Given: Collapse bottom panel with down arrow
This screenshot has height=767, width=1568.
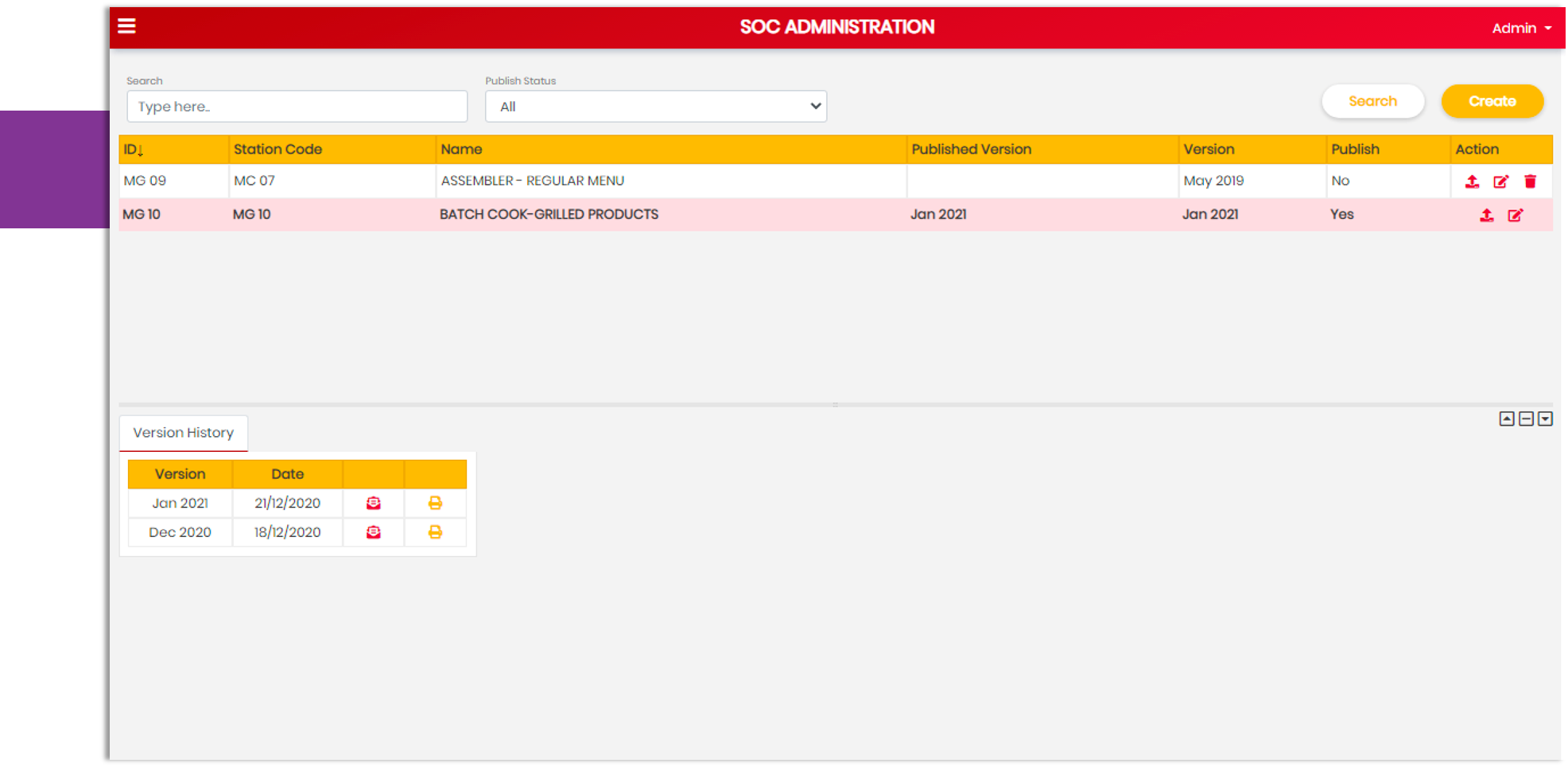Looking at the screenshot, I should 1545,419.
